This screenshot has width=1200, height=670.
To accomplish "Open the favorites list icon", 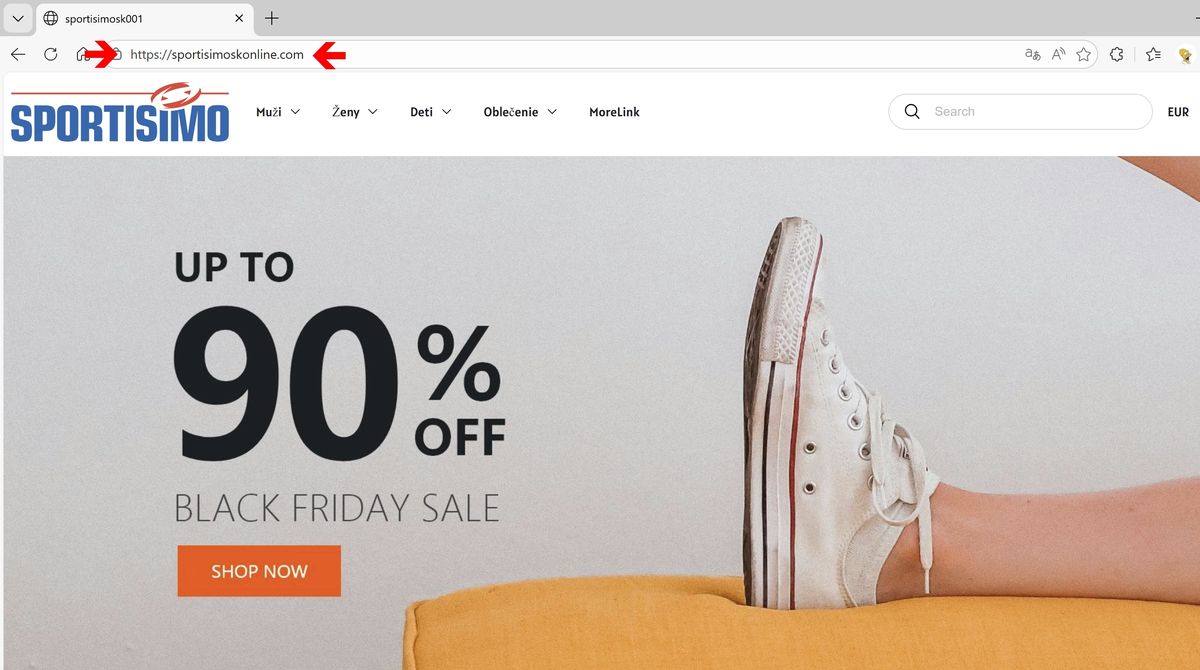I will 1153,55.
